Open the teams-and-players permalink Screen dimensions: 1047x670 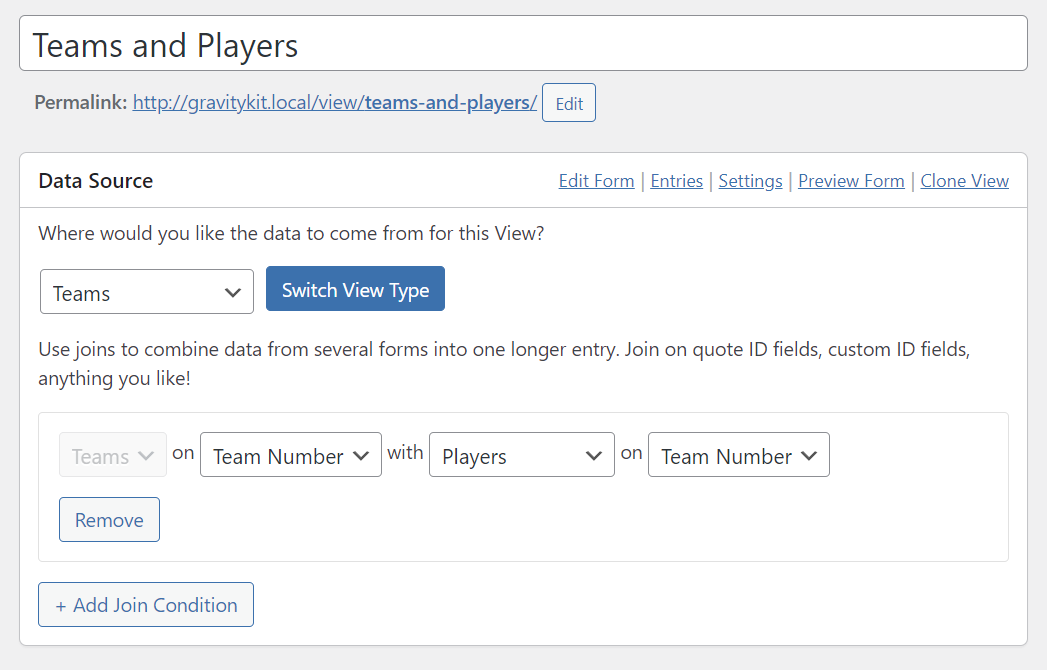point(335,102)
